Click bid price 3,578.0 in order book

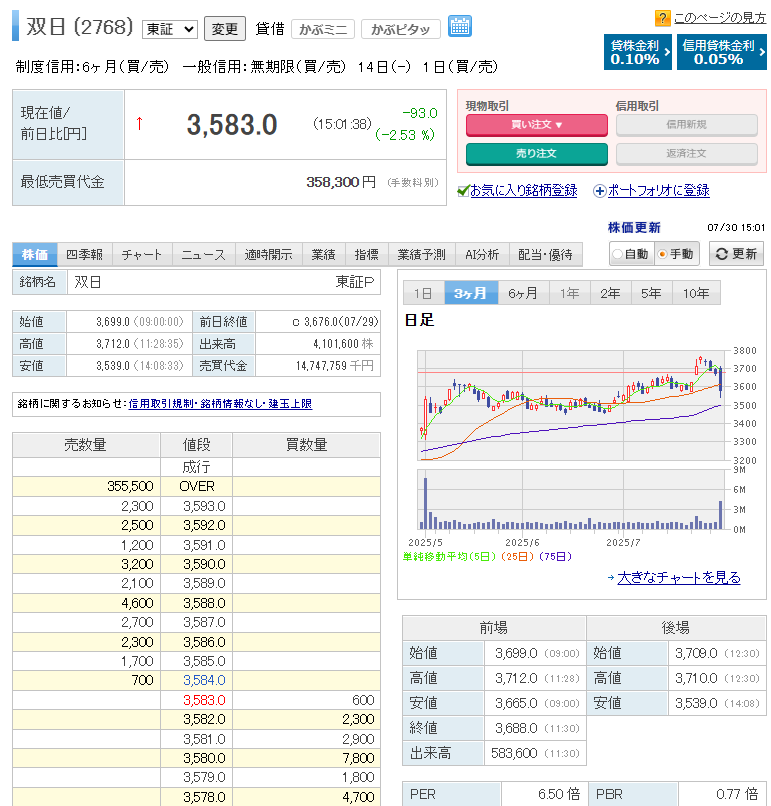click(x=204, y=797)
